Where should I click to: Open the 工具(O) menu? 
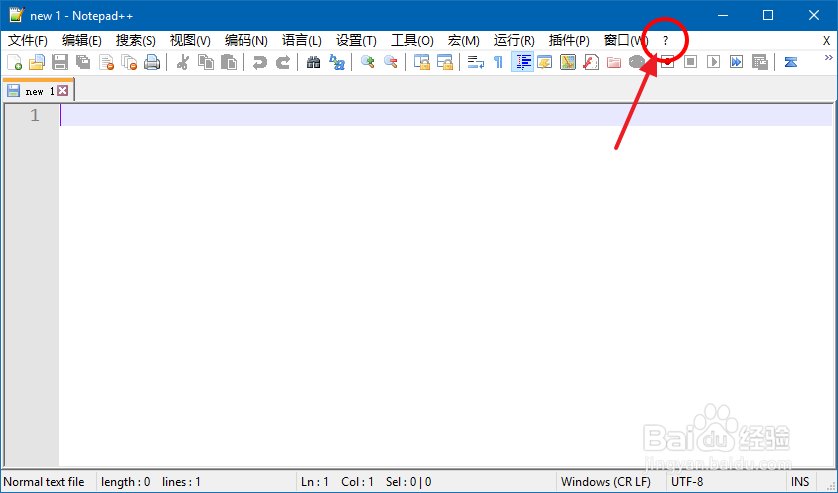pyautogui.click(x=412, y=41)
